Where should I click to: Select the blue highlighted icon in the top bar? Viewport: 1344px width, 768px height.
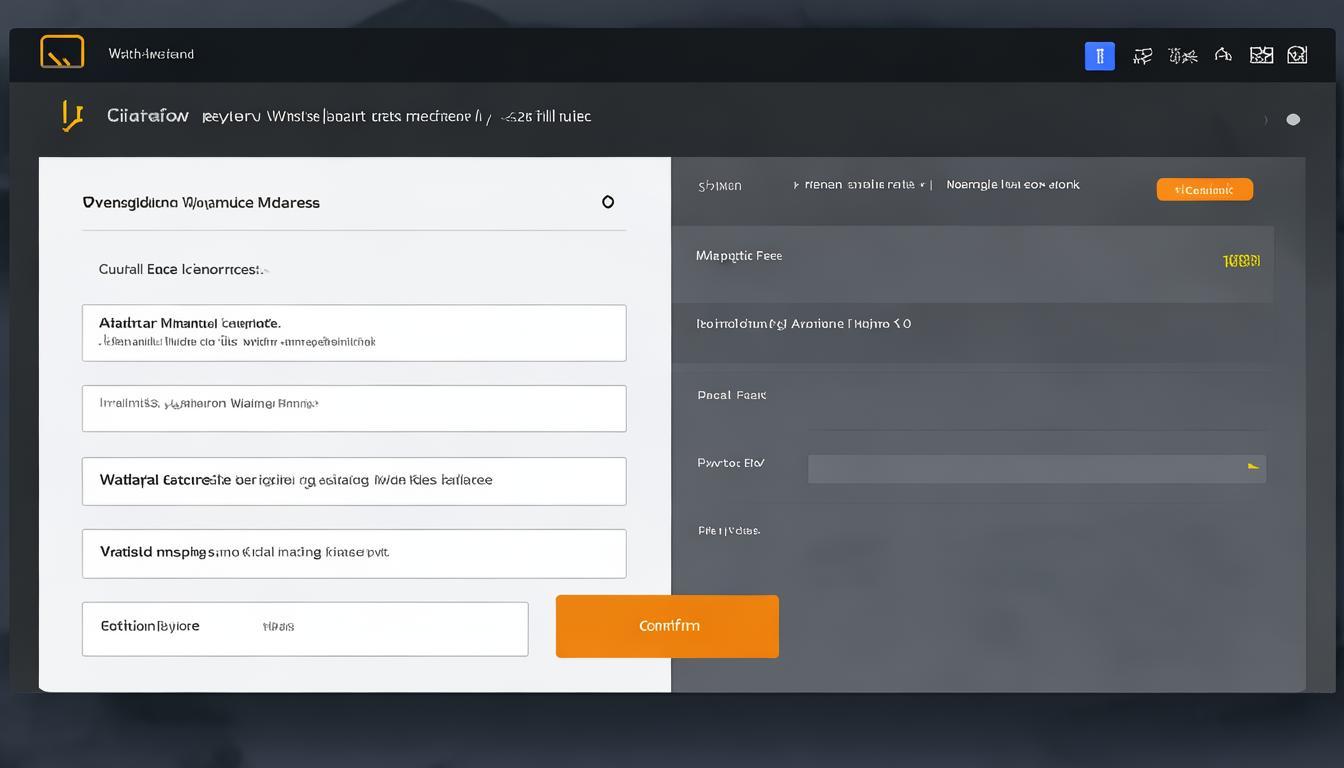coord(1099,56)
